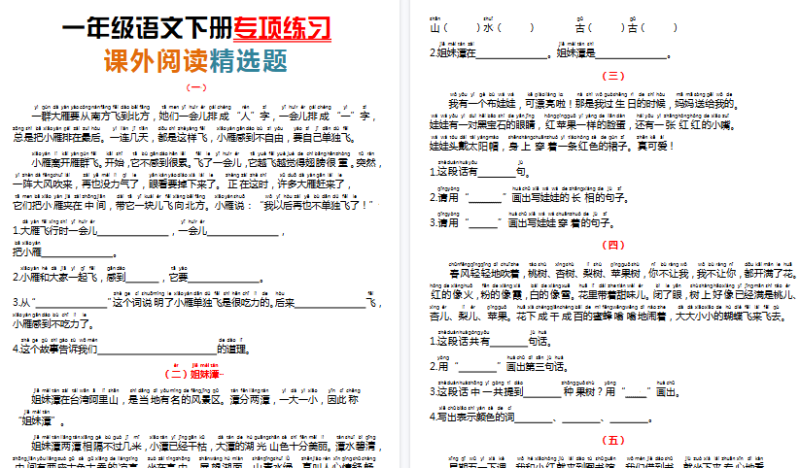Screen dimensions: 800x468
Task: Click the red section header "(一)"
Action: click(196, 87)
